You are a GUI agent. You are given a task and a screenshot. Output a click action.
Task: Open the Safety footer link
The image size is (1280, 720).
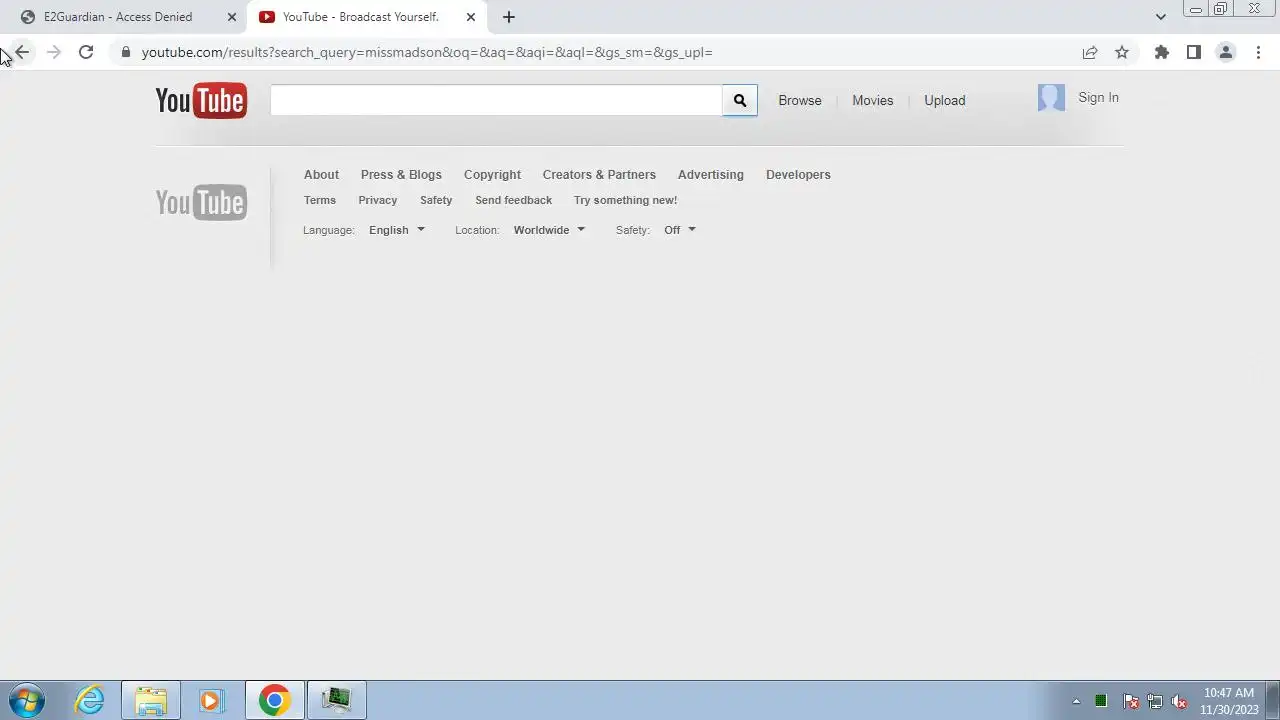pos(436,200)
